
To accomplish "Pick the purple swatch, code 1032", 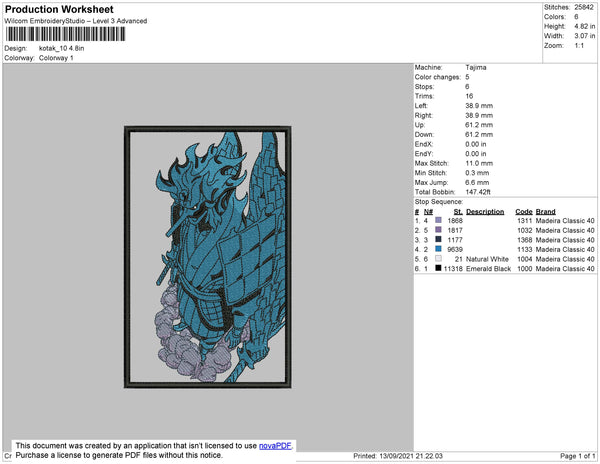I will [x=438, y=230].
